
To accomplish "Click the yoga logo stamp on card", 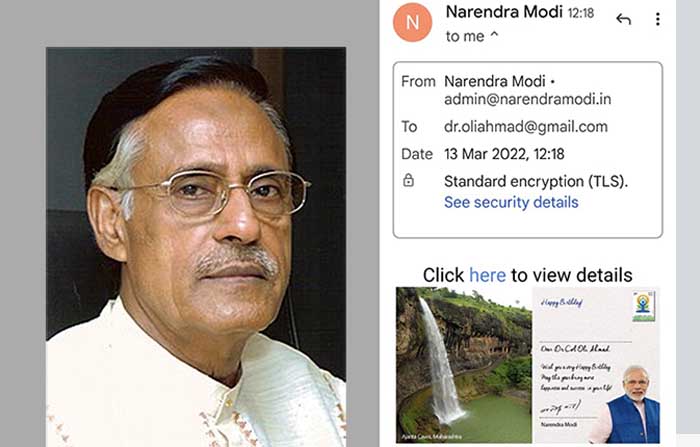I will 643,306.
